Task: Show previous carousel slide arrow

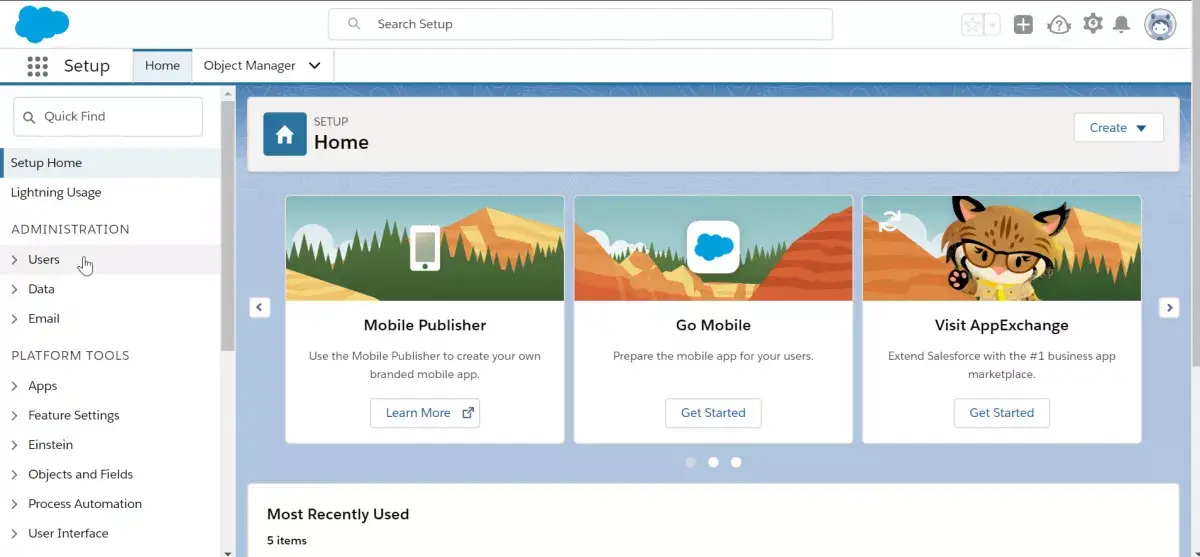Action: (x=260, y=308)
